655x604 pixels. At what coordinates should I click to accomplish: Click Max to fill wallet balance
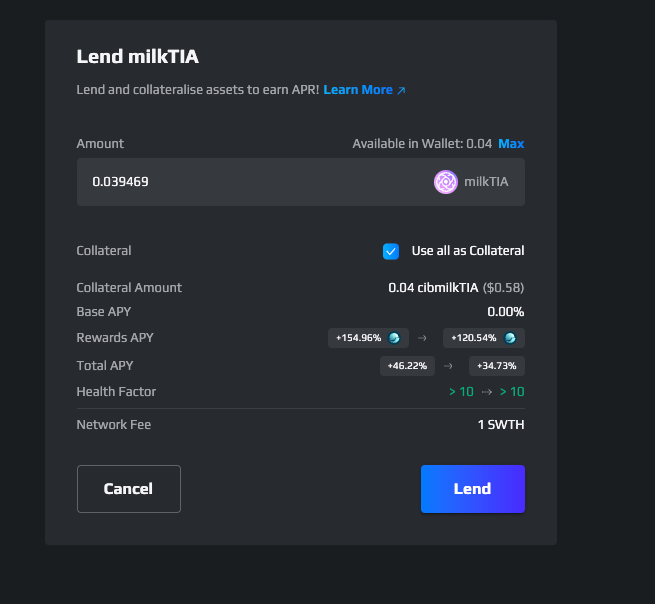point(511,144)
